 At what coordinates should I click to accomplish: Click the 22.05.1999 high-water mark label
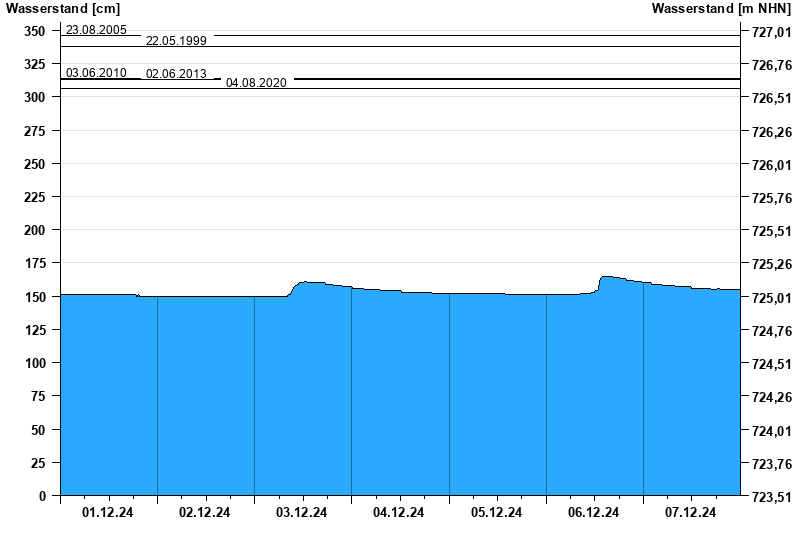[176, 41]
